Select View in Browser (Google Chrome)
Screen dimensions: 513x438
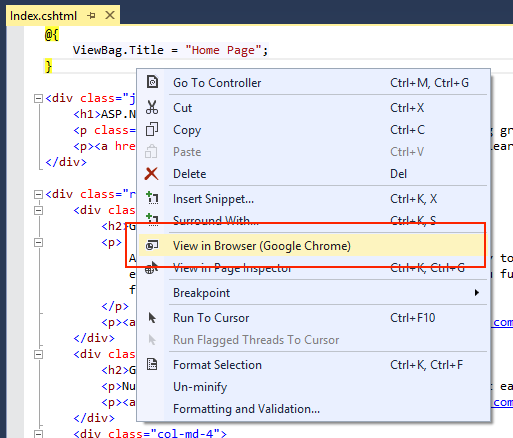tap(313, 246)
